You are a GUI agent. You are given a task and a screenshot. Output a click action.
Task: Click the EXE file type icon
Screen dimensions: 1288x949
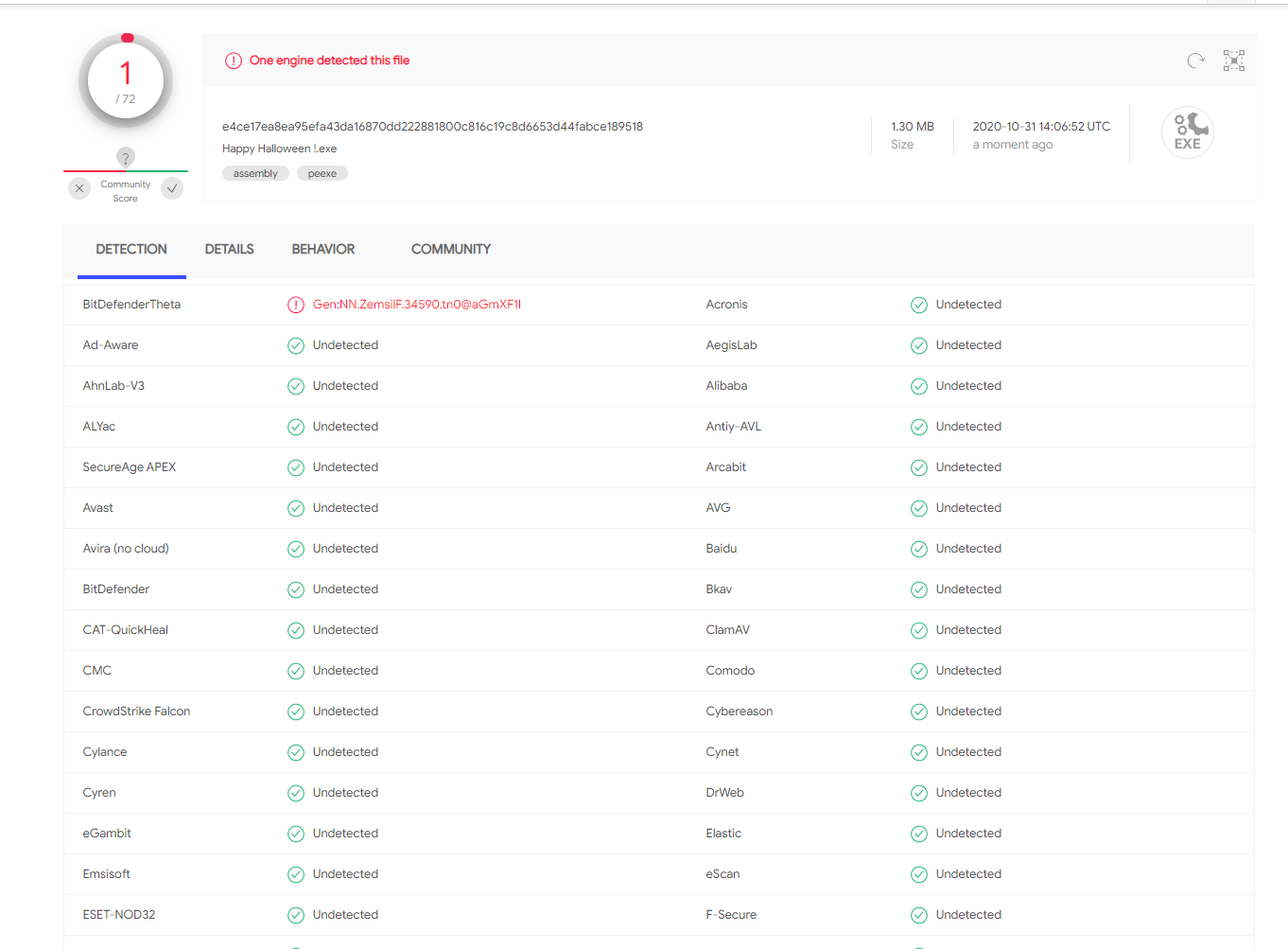point(1188,132)
